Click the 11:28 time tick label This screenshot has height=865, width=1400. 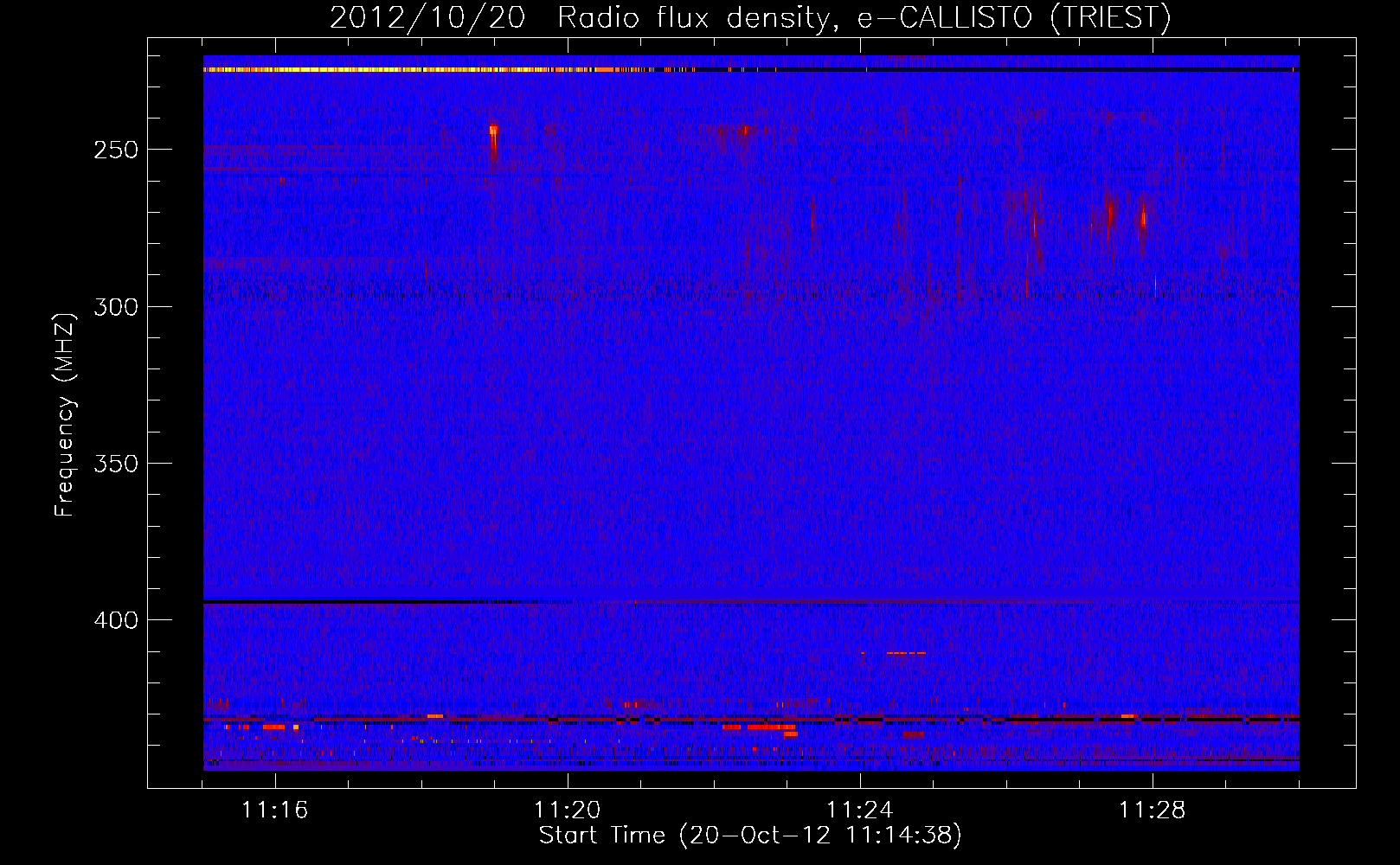pos(1152,811)
